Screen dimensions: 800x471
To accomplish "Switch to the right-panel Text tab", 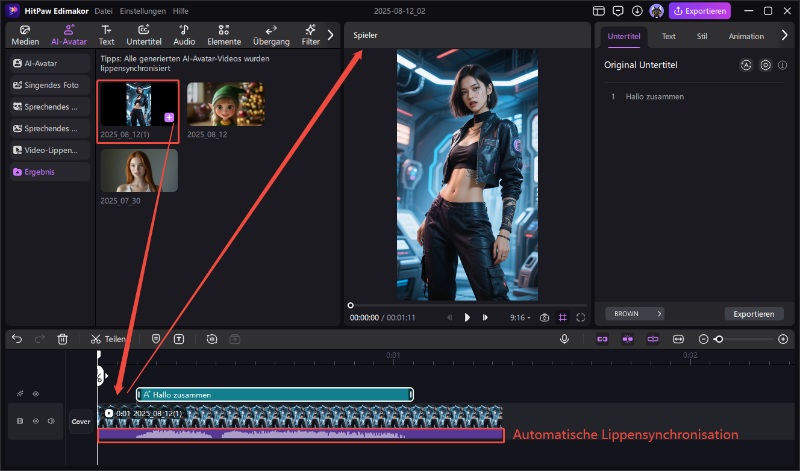I will point(668,36).
